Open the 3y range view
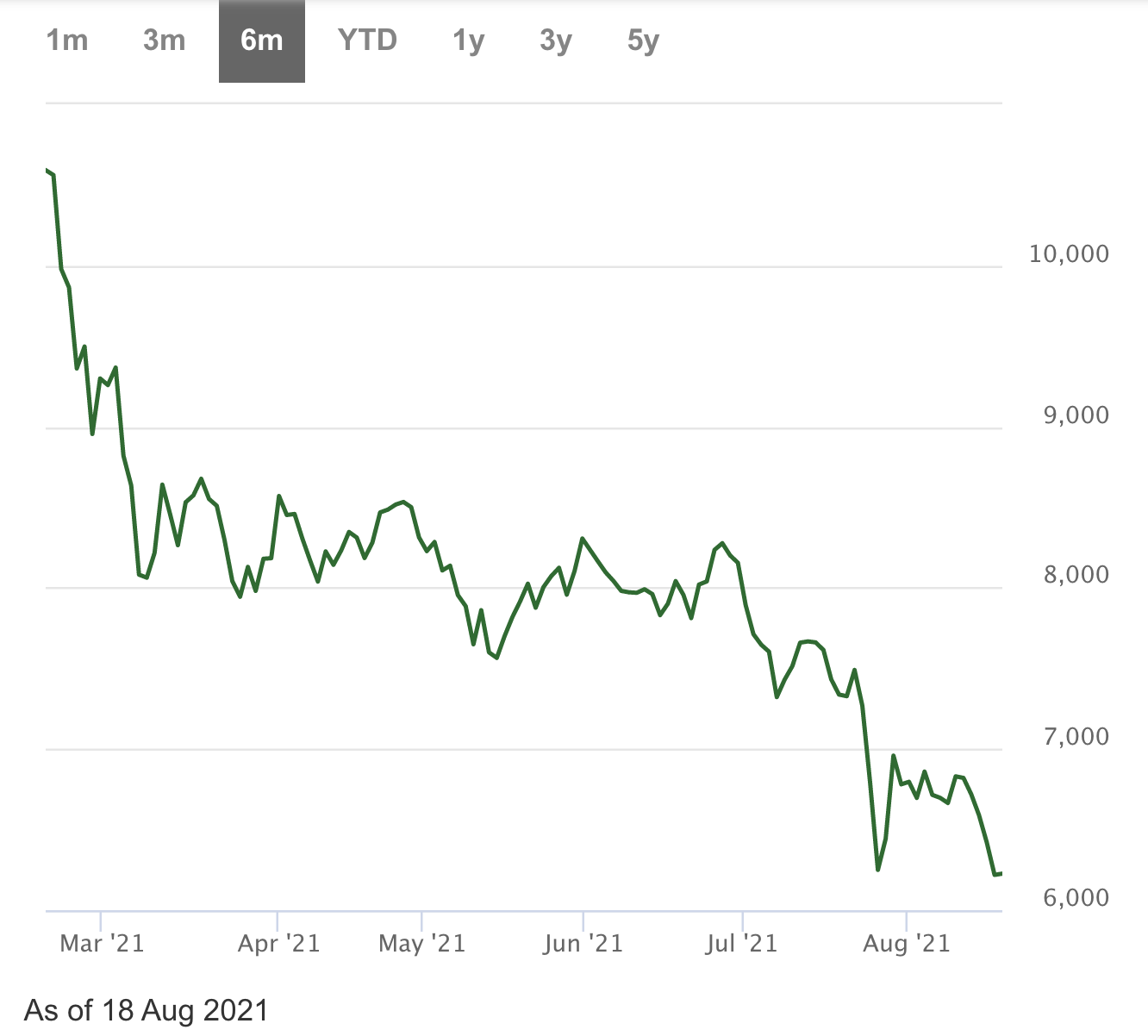 pyautogui.click(x=556, y=41)
